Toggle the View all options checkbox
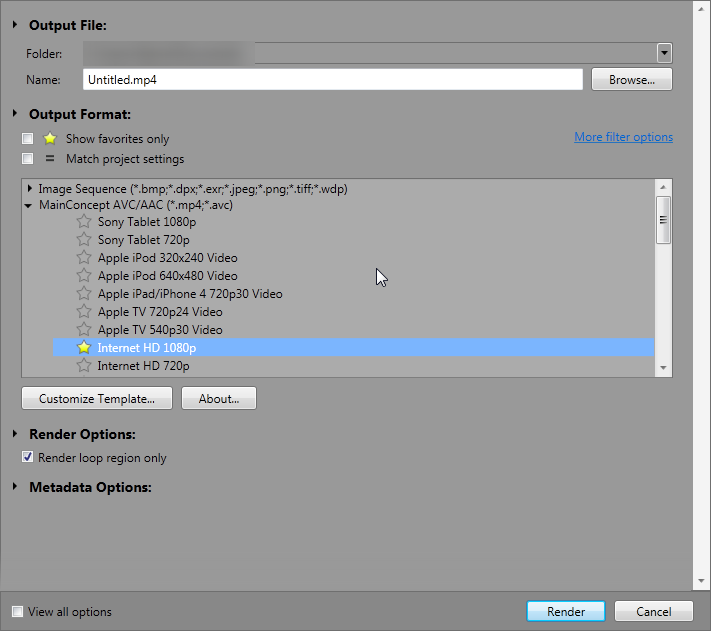The image size is (711, 631). pyautogui.click(x=17, y=612)
